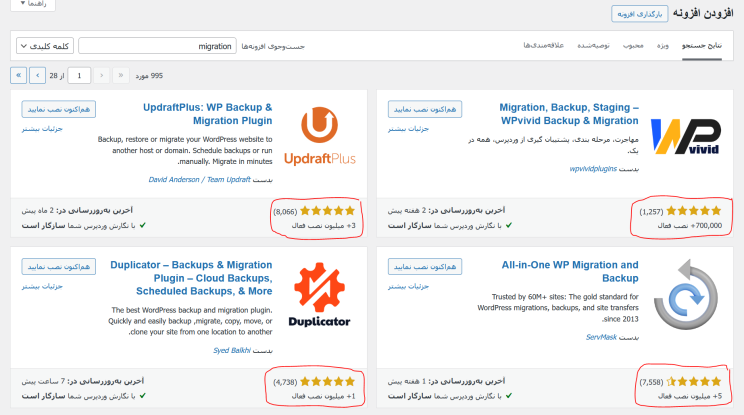Open the محبوب popular tab
Image resolution: width=744 pixels, height=415 pixels.
click(x=633, y=46)
